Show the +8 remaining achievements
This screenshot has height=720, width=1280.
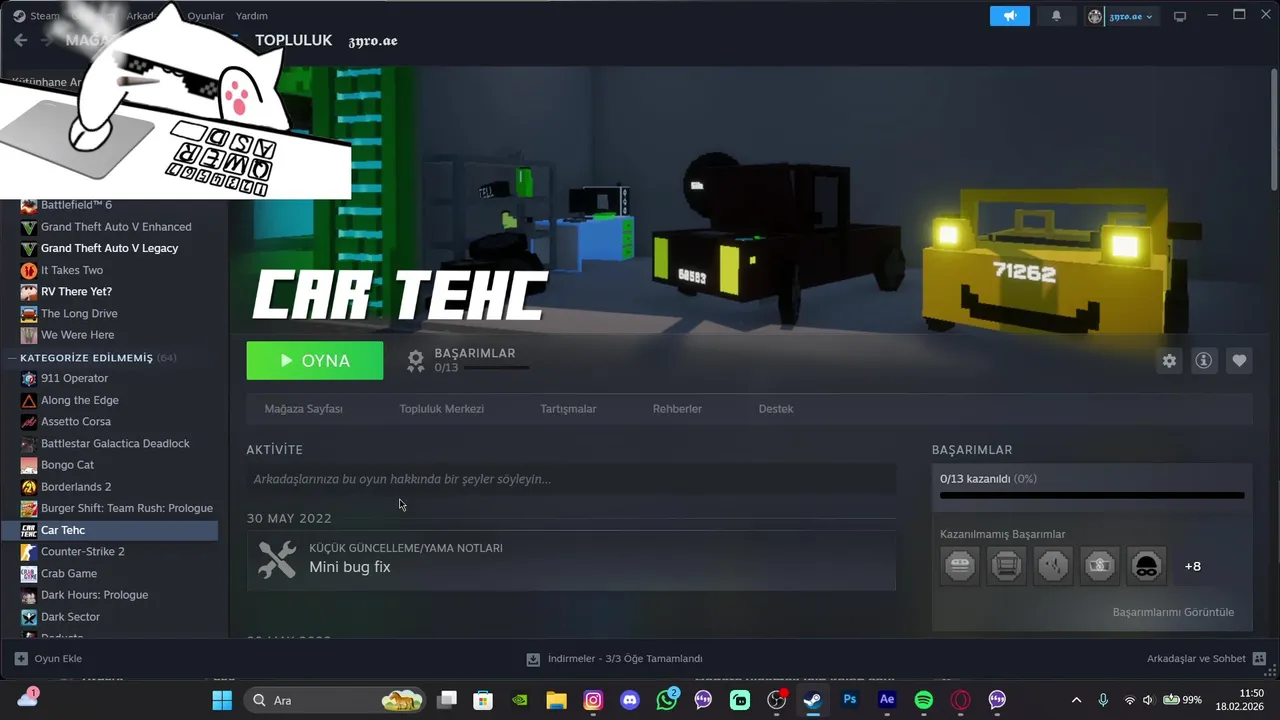(1192, 566)
